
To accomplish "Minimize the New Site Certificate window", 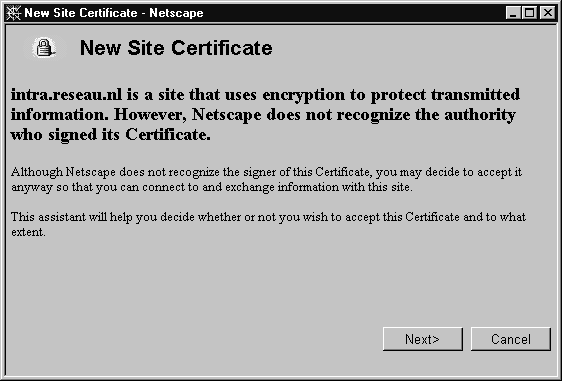I will pos(513,13).
